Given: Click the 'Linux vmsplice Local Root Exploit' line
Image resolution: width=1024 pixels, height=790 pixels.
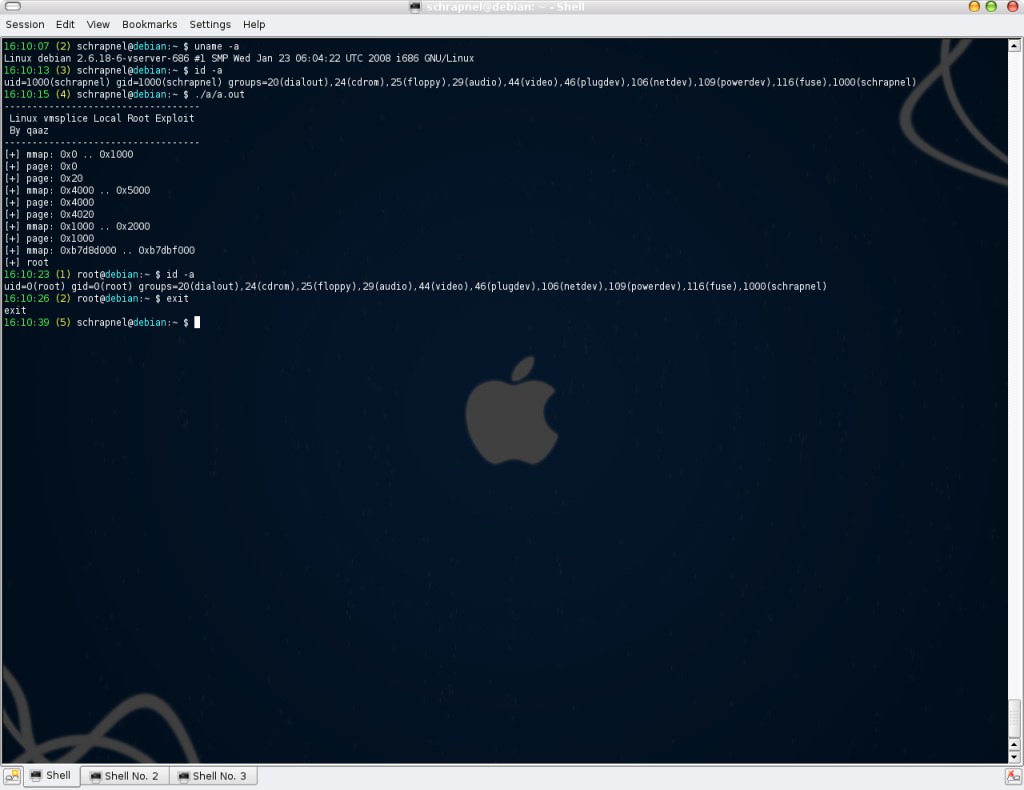Looking at the screenshot, I should pos(101,118).
